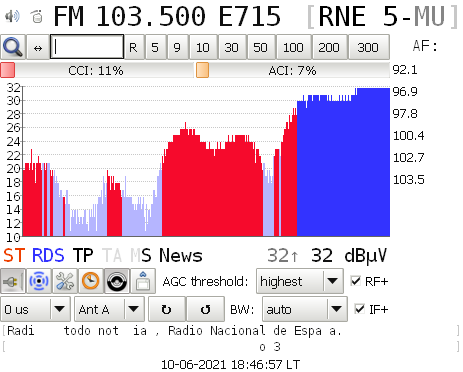Click the ACI 7% interference bar
The image size is (463, 372).
pyautogui.click(x=293, y=70)
